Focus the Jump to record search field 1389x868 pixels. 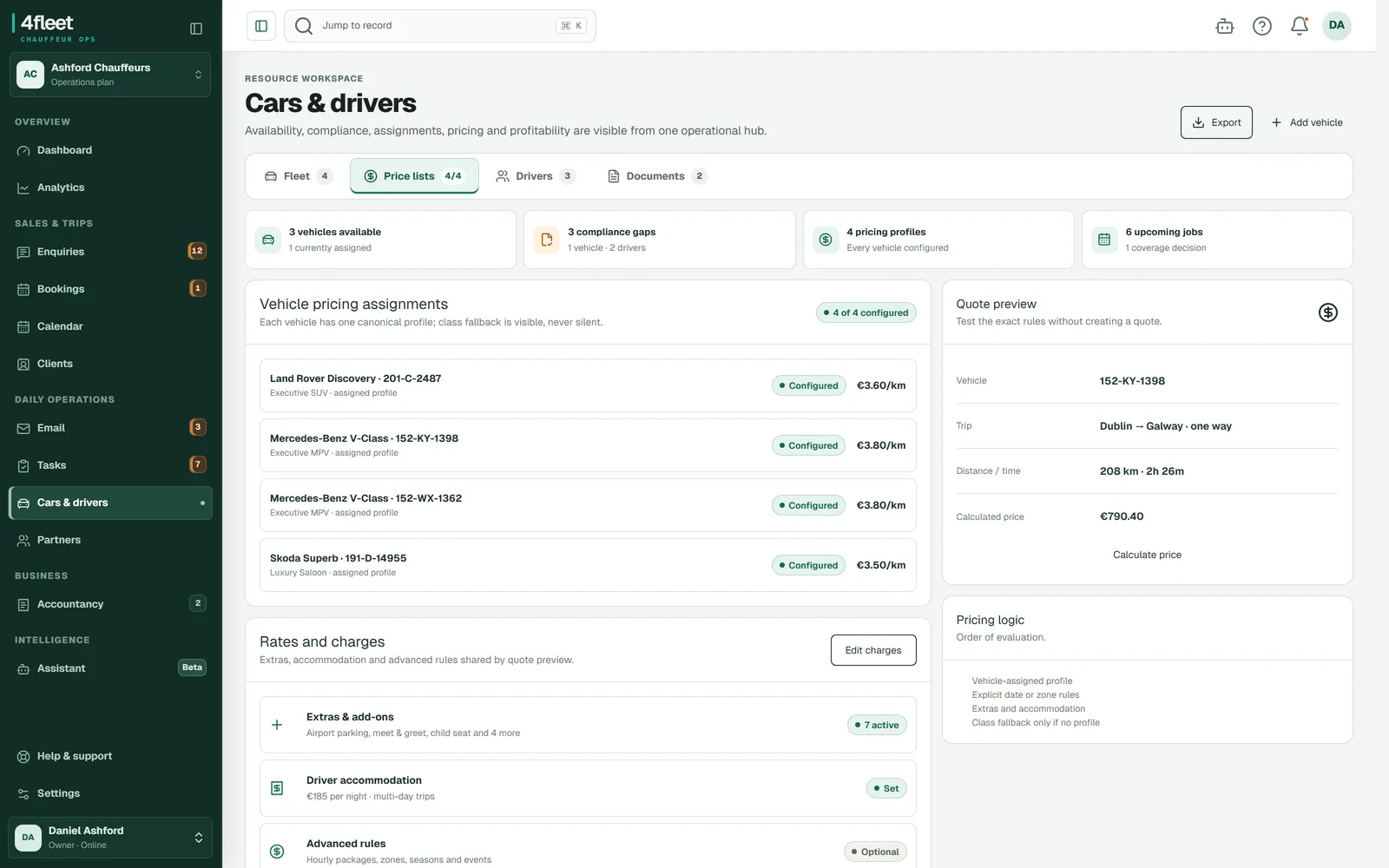point(440,26)
